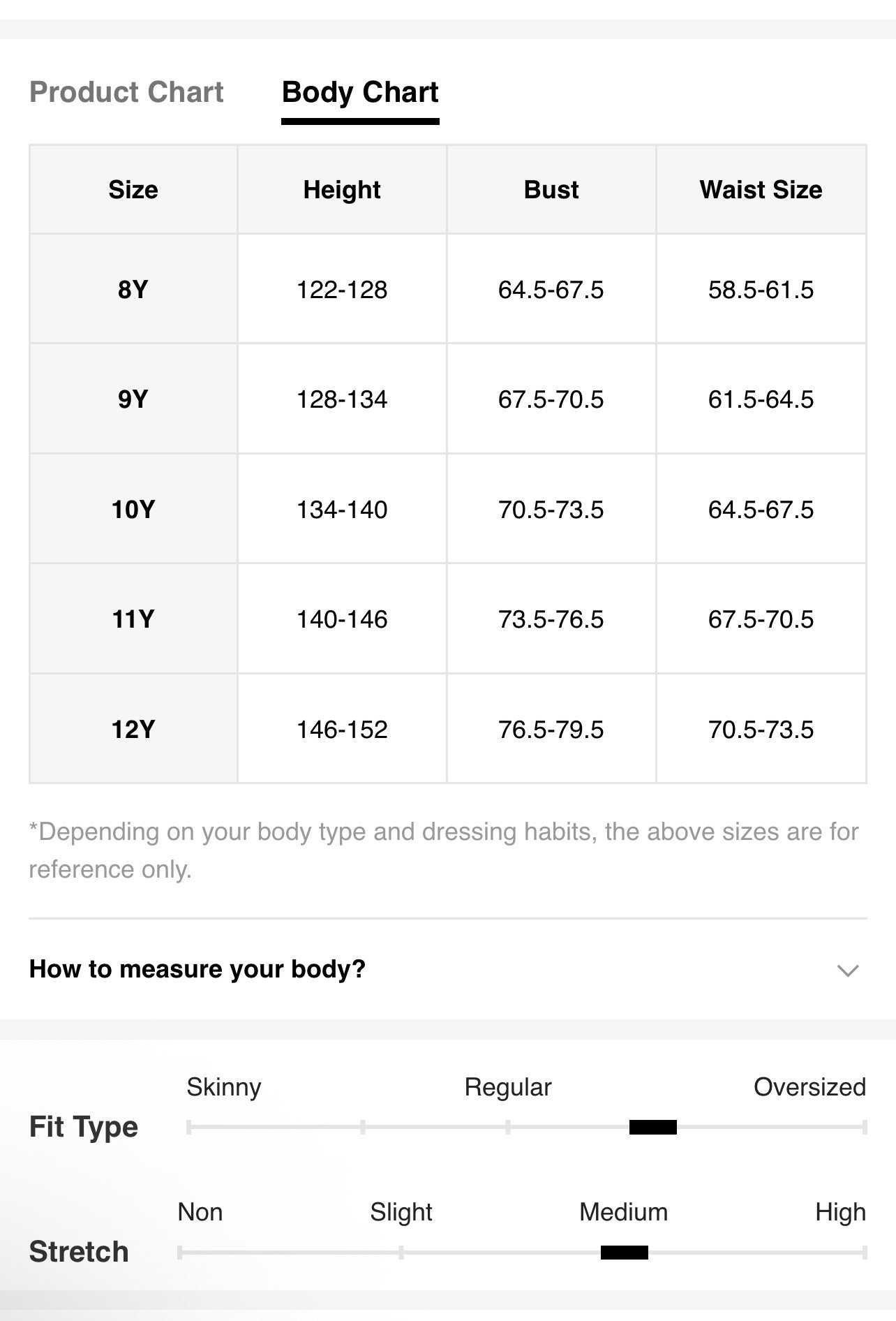Click the Fit Type slider black indicator
Viewport: 896px width, 1321px height.
(x=653, y=1127)
